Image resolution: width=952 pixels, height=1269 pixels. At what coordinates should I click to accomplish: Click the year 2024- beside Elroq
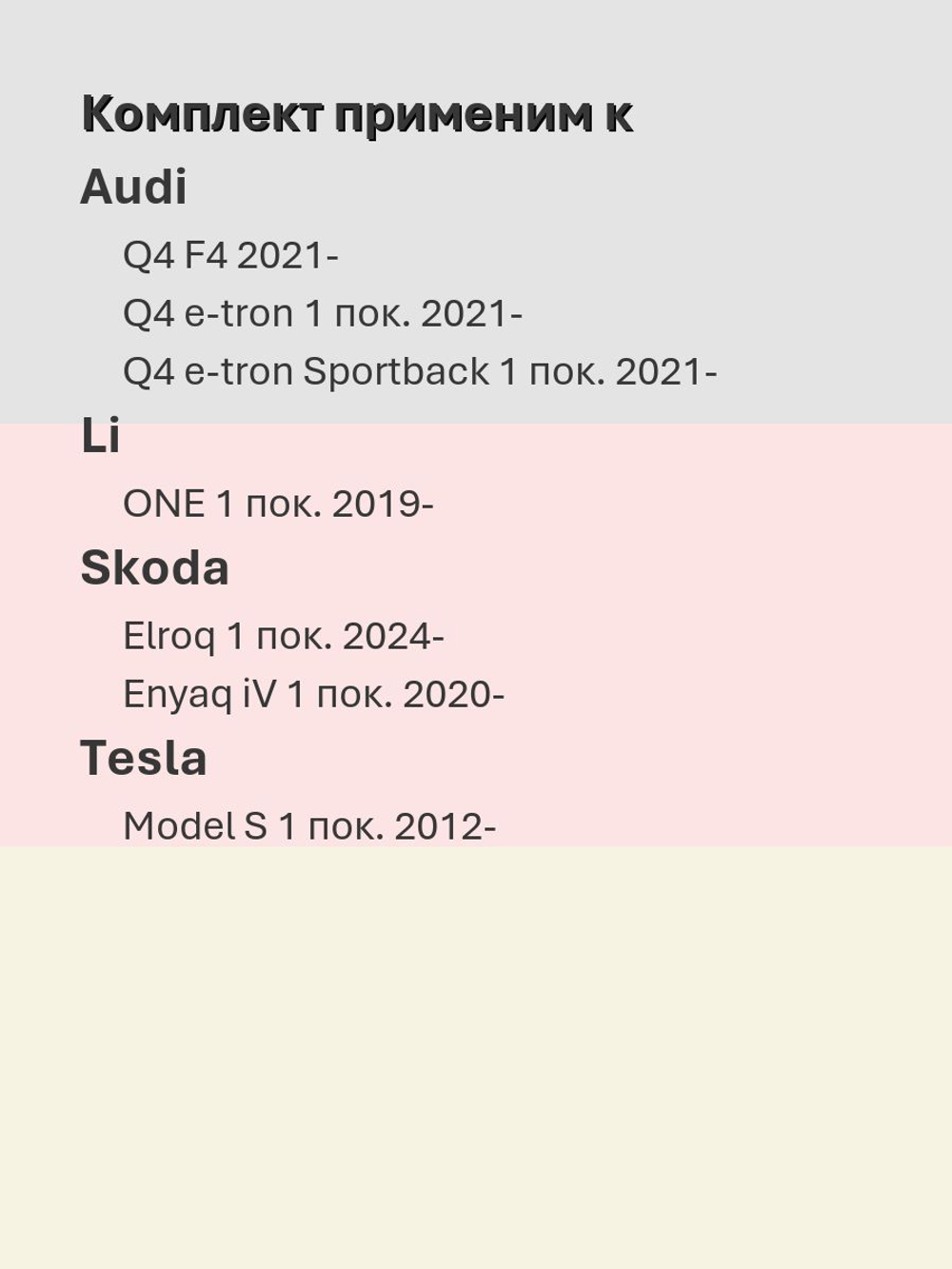393,637
